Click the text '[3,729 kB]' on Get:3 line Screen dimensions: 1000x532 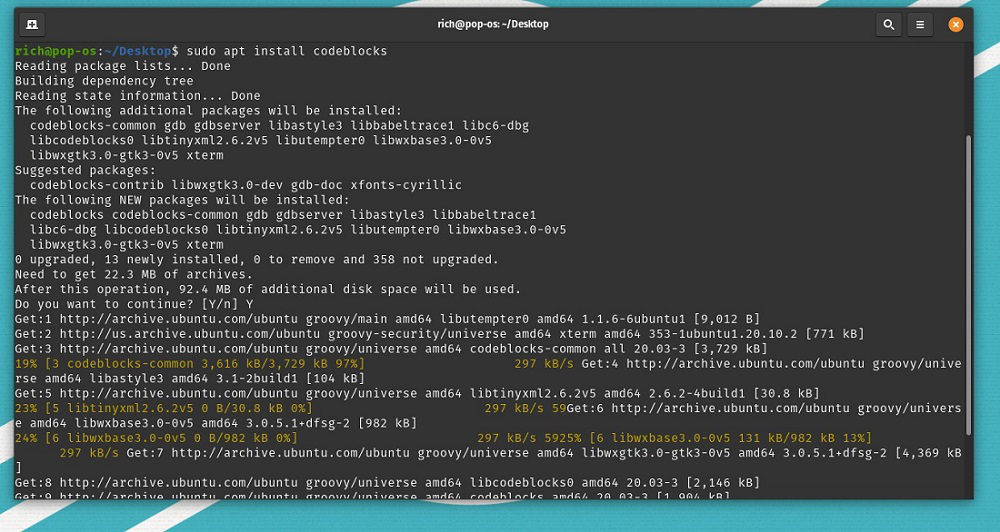tap(730, 349)
